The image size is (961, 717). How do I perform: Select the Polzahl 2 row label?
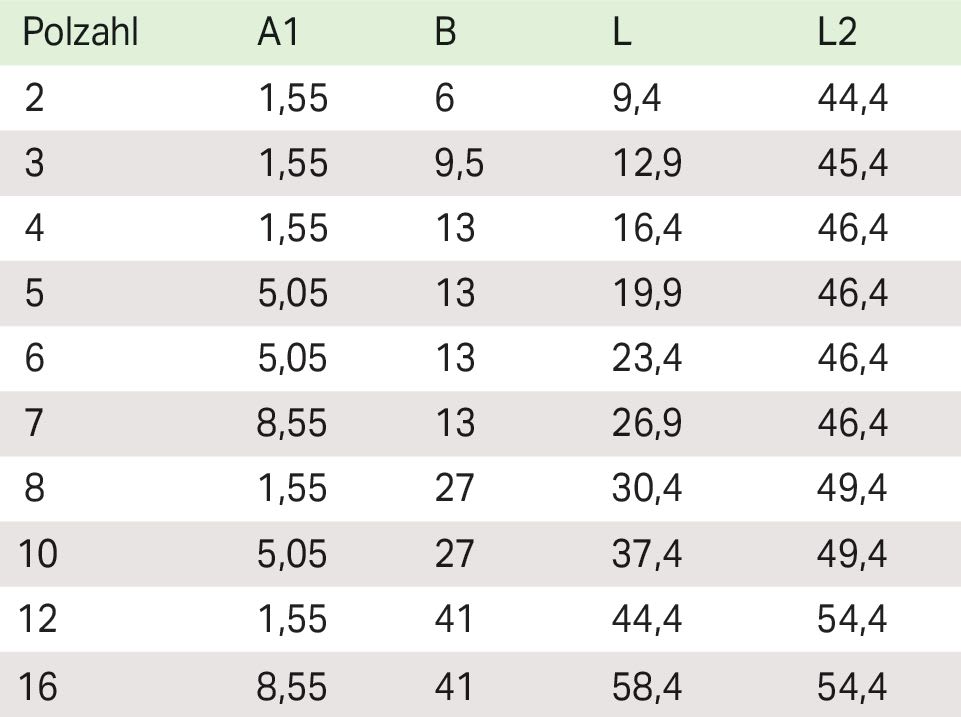point(34,98)
